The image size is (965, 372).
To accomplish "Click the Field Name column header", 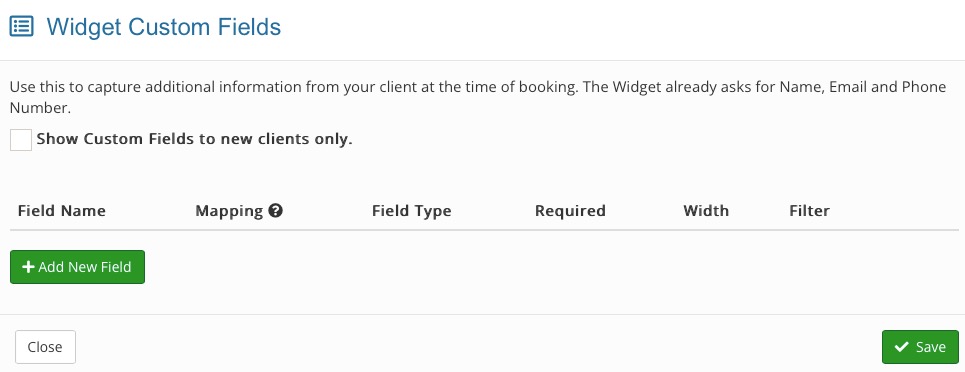I will click(x=62, y=211).
